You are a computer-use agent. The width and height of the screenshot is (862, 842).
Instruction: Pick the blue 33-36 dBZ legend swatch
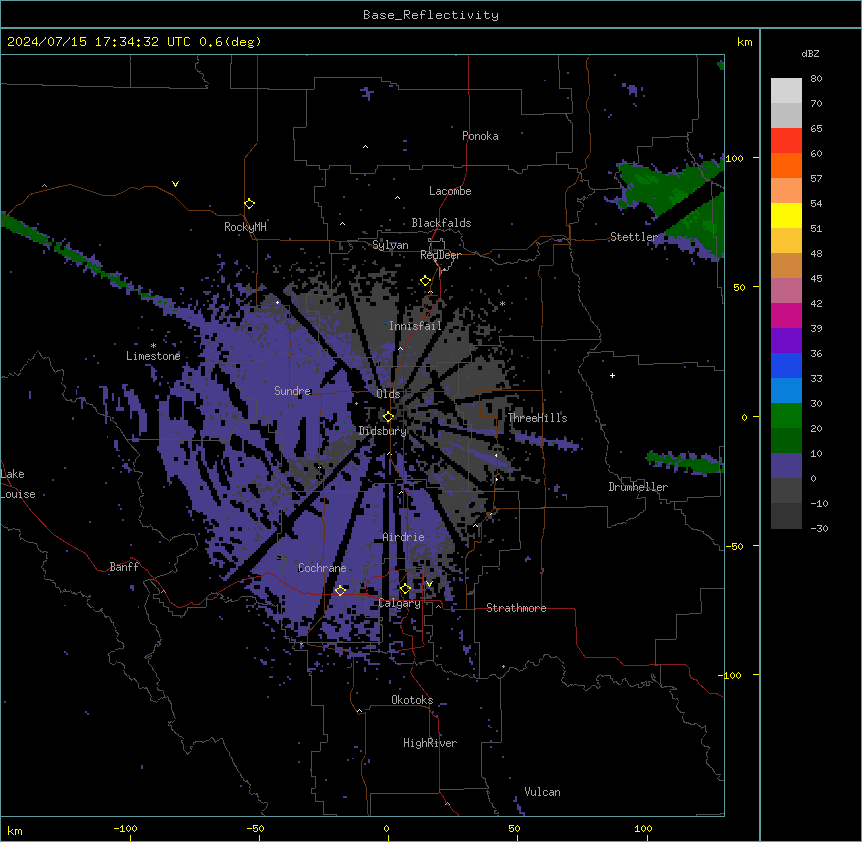click(786, 365)
